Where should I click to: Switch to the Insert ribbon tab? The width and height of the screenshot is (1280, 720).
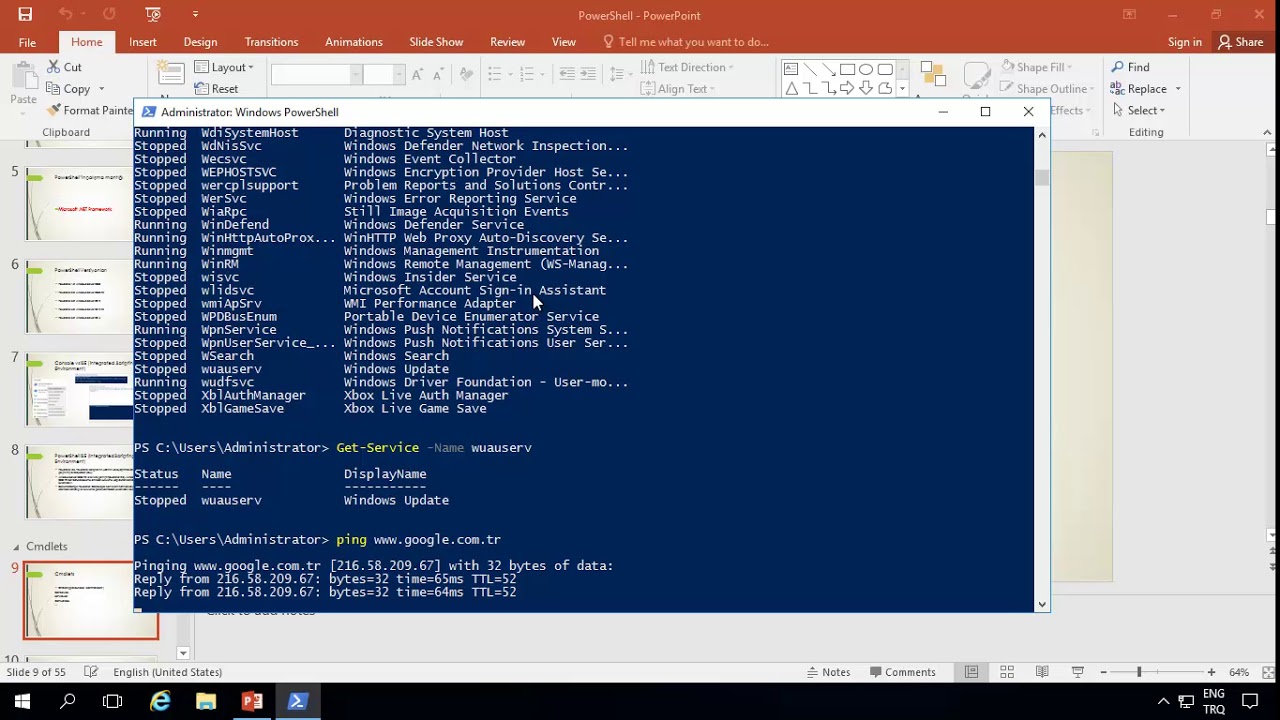(142, 42)
